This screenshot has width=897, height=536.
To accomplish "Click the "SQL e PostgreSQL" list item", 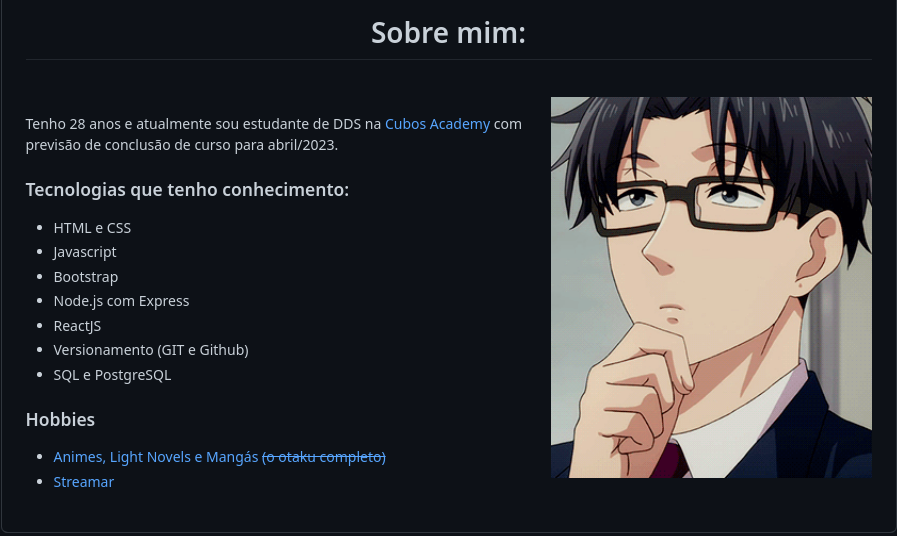I will click(112, 375).
